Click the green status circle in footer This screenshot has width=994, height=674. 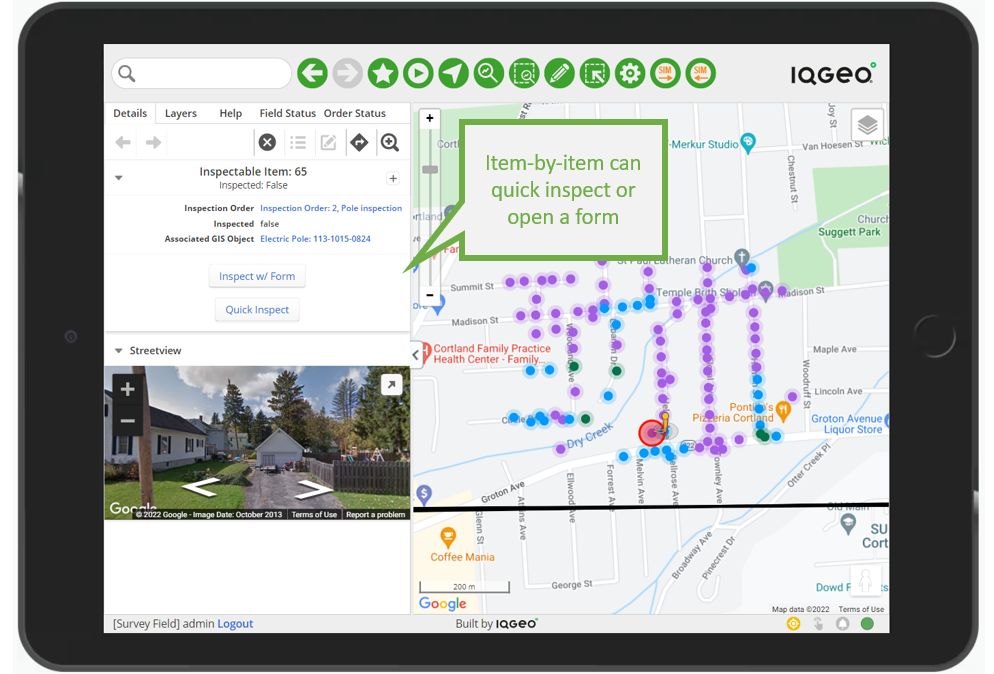tap(867, 624)
